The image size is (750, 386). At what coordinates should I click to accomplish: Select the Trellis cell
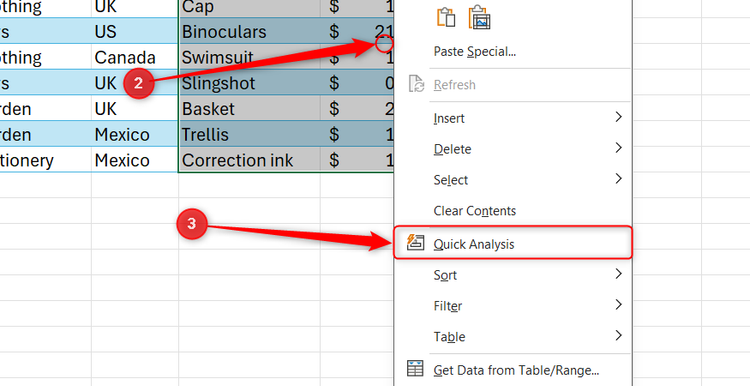(x=249, y=134)
